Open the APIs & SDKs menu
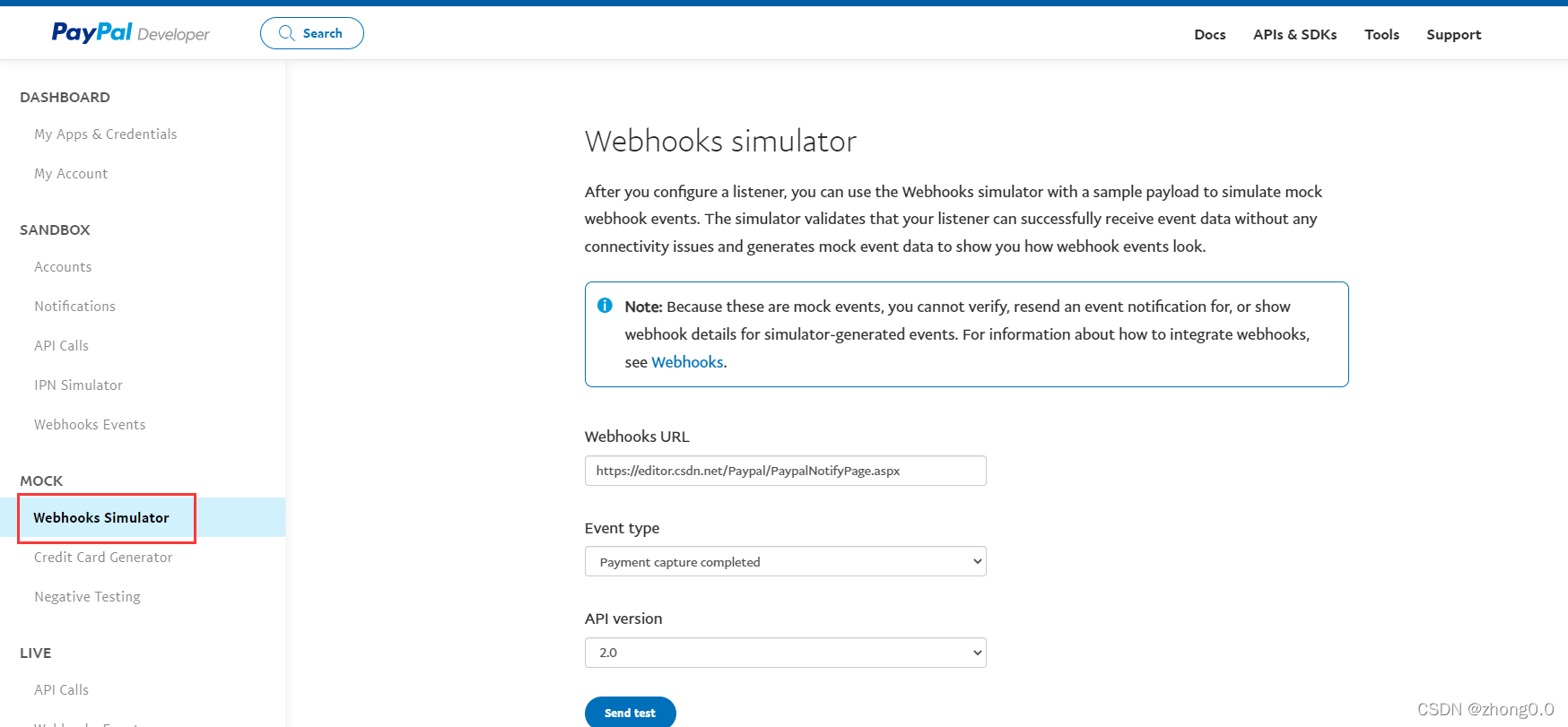The width and height of the screenshot is (1568, 727). click(1294, 34)
